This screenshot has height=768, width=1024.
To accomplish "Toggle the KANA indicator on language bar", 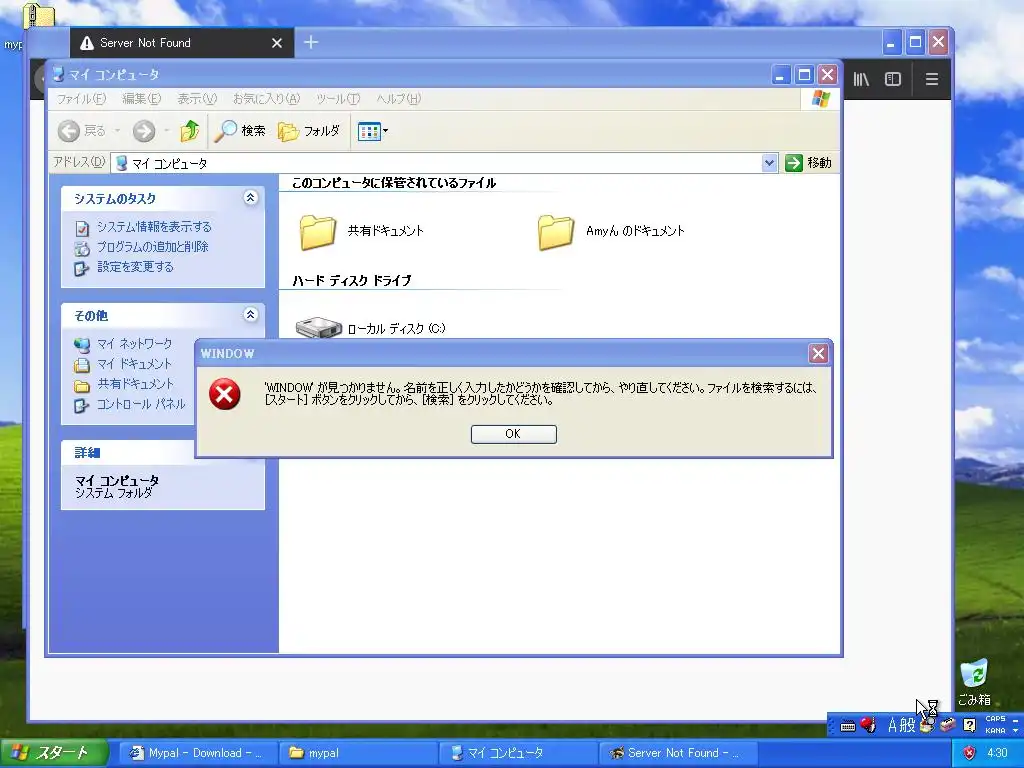I will coord(995,730).
